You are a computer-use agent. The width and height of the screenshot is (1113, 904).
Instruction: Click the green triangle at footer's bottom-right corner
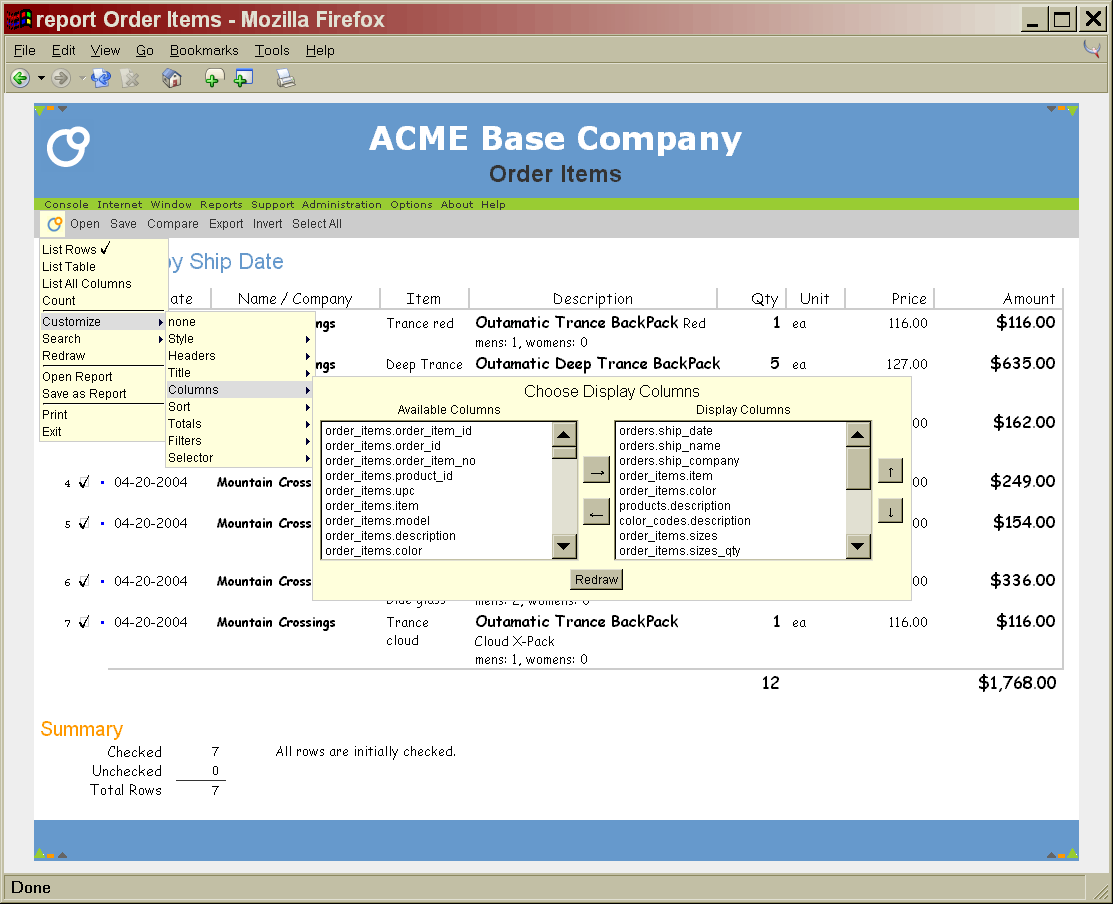click(1073, 854)
